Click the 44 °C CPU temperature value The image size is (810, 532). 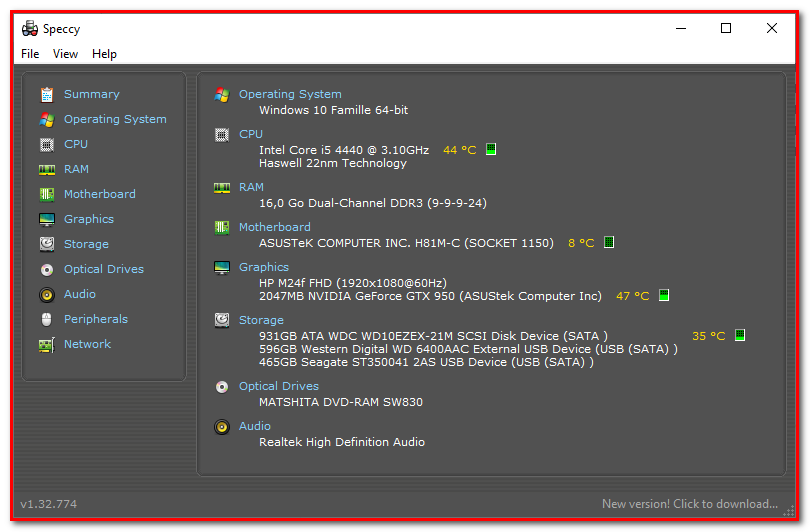coord(459,150)
